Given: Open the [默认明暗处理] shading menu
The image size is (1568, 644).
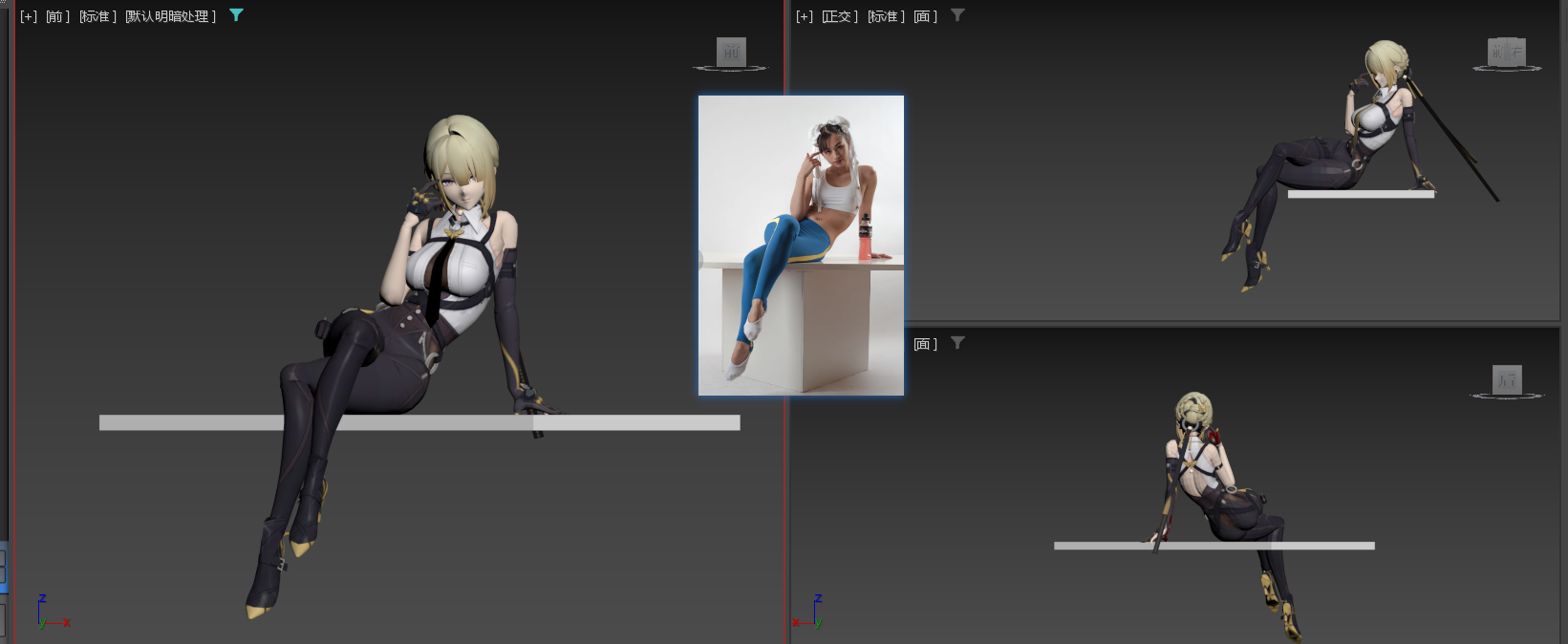Looking at the screenshot, I should coord(171,16).
